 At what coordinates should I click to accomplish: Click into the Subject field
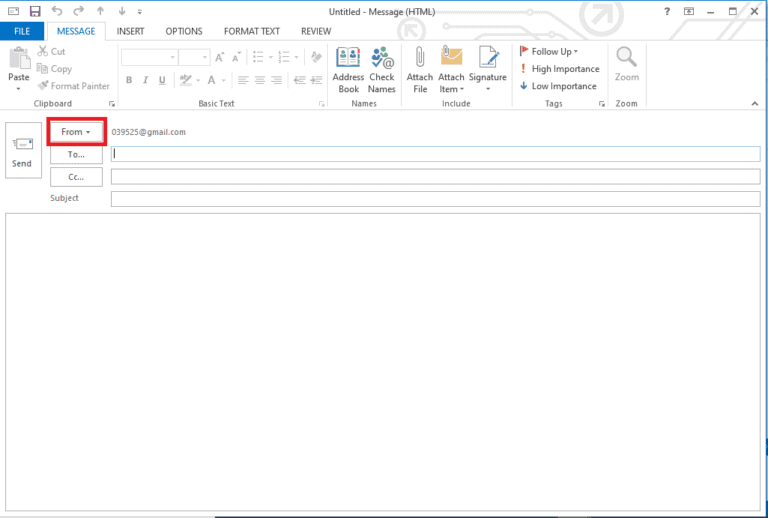[435, 199]
